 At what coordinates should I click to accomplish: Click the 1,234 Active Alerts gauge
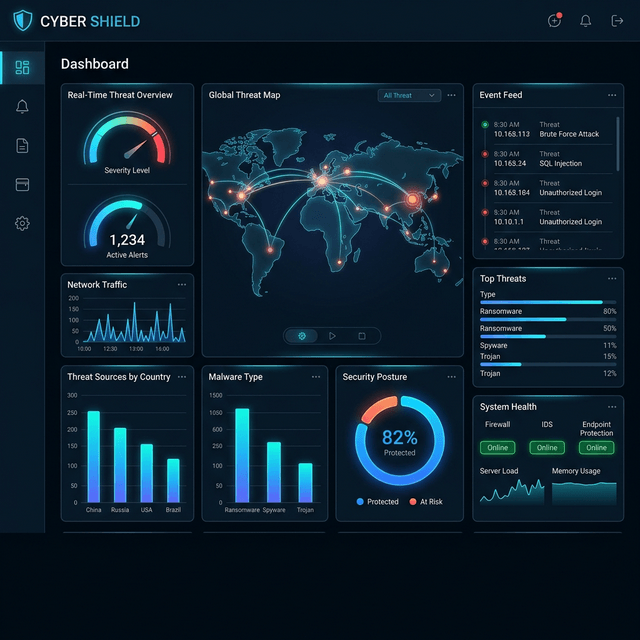tap(127, 222)
